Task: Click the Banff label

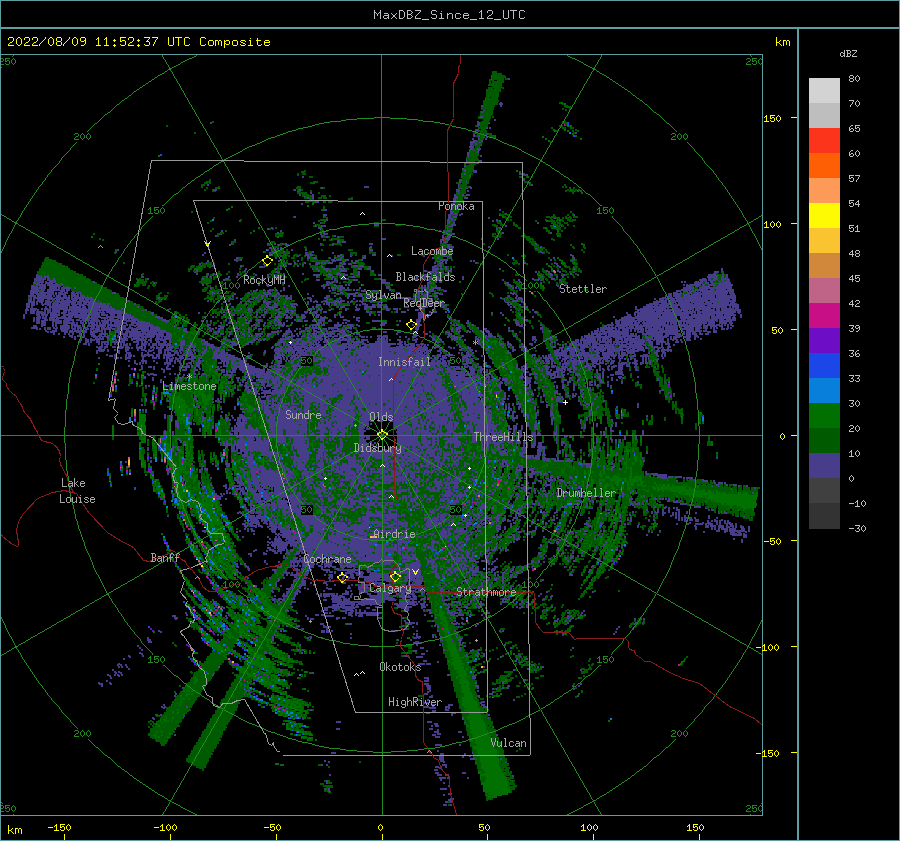Action: (165, 557)
